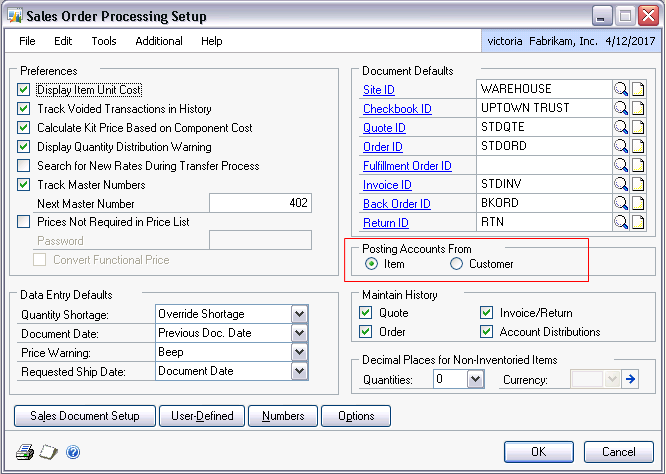Open the Additional menu

[159, 41]
